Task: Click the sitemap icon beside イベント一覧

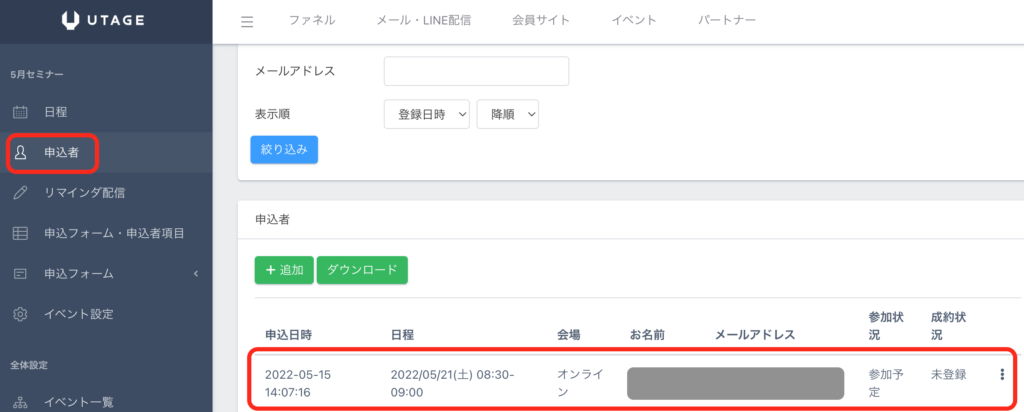Action: pyautogui.click(x=20, y=402)
